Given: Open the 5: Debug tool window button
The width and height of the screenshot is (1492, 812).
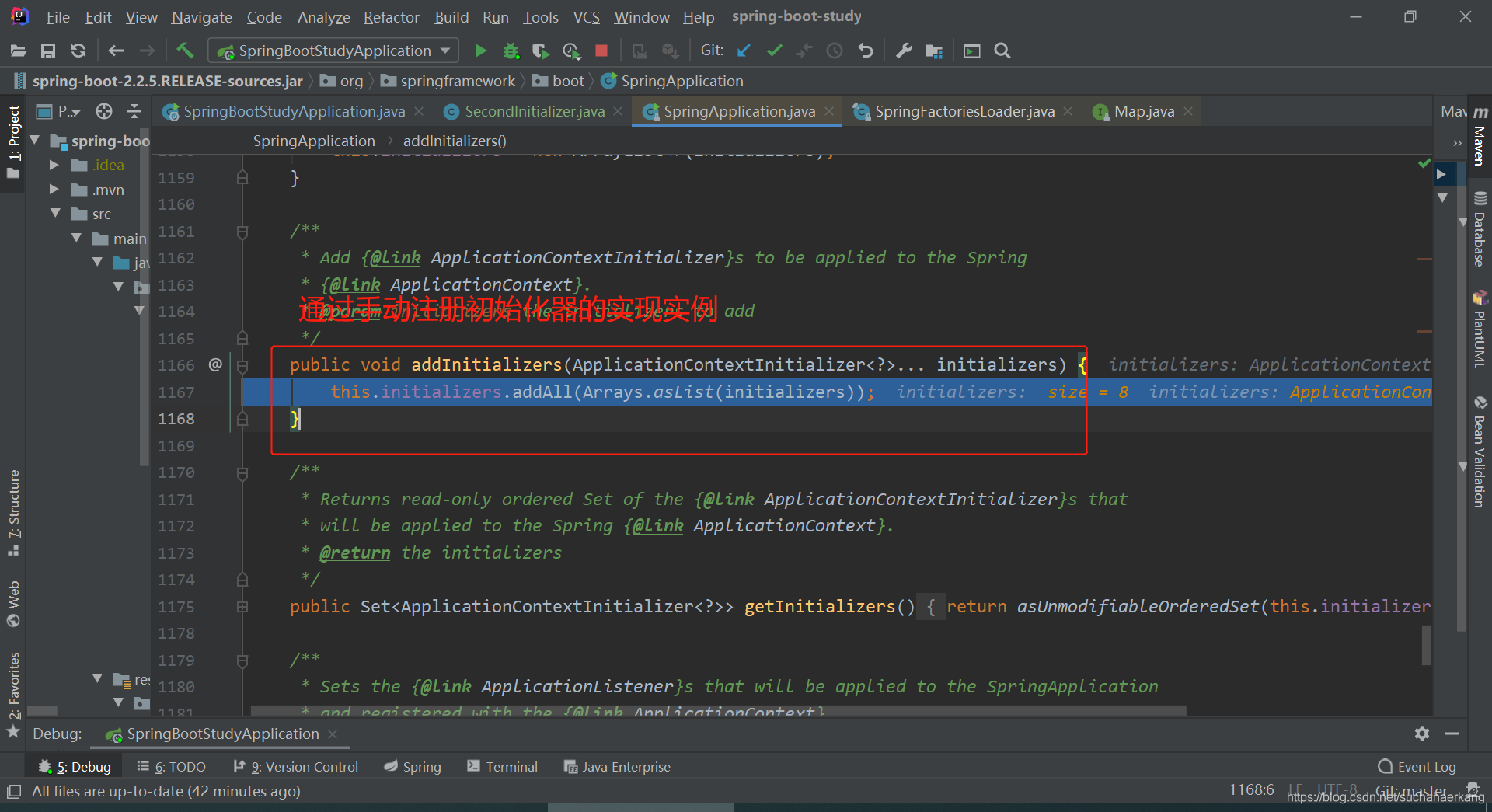Looking at the screenshot, I should (75, 767).
